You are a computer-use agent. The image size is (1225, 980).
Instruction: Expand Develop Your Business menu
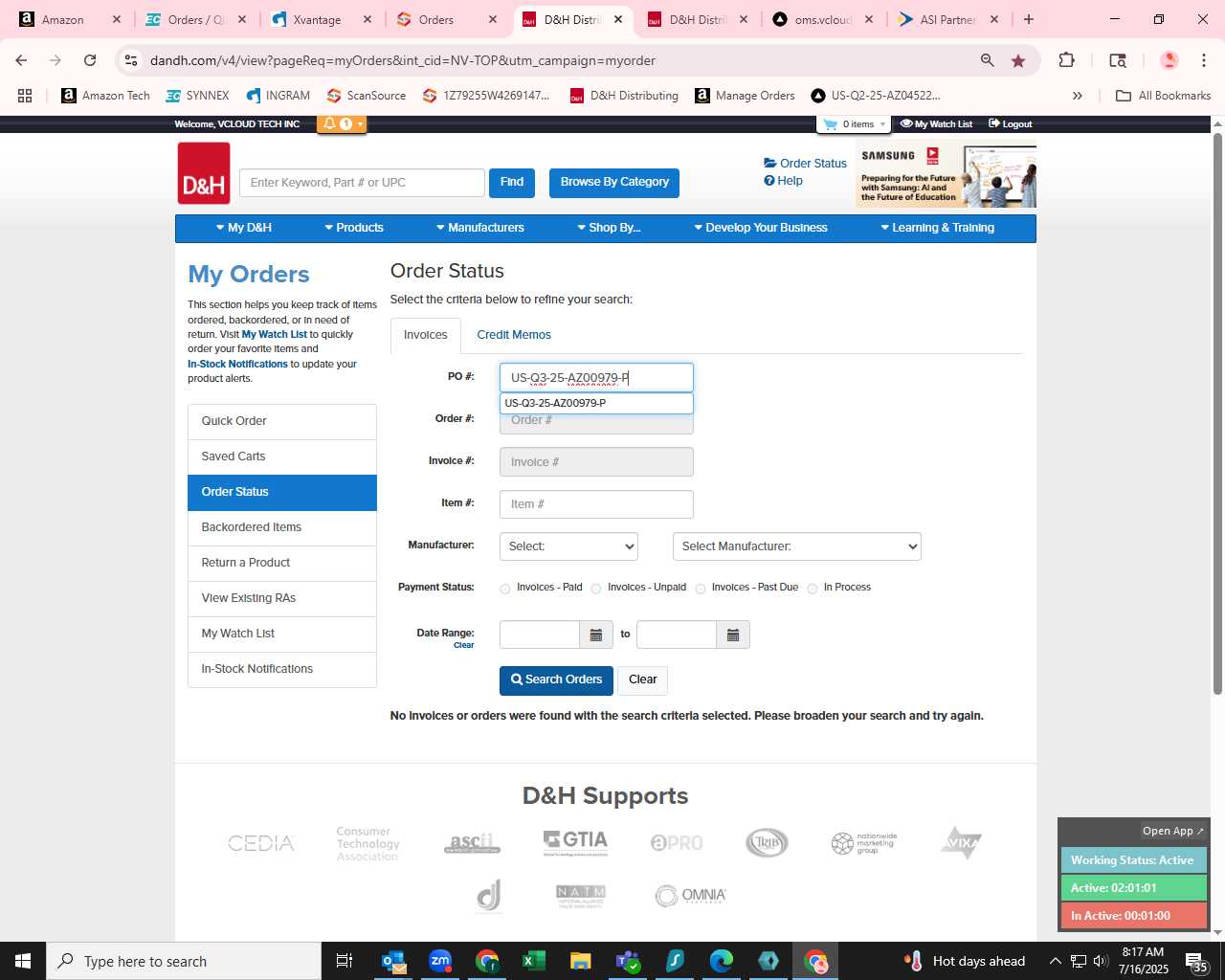point(761,228)
